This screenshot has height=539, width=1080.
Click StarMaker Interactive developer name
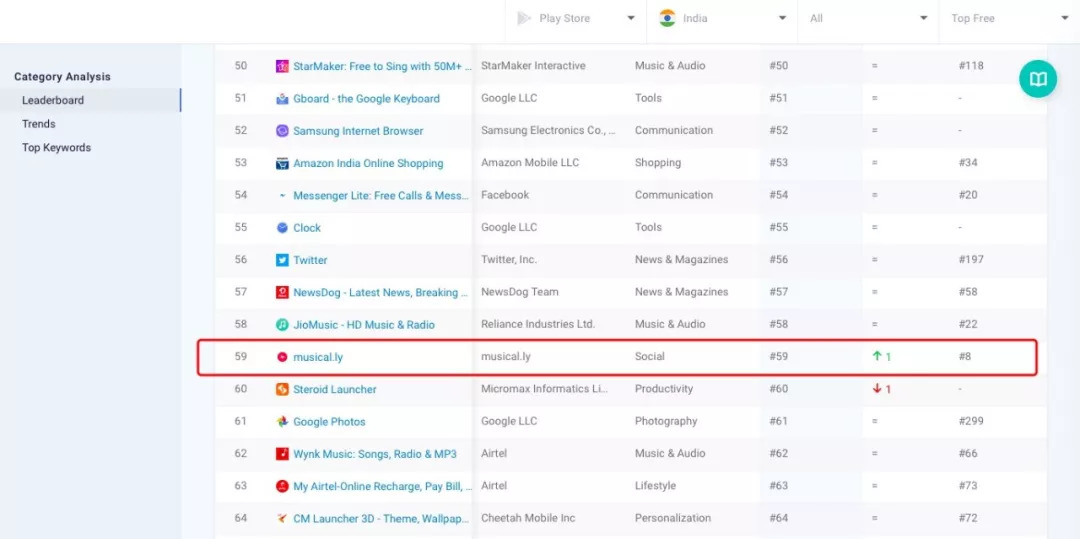533,65
